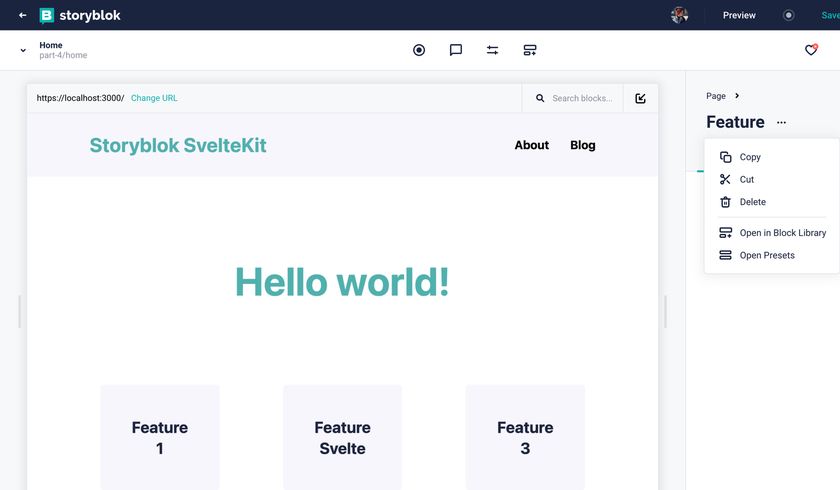The image size is (840, 490).
Task: Click the Change URL link
Action: (x=154, y=98)
